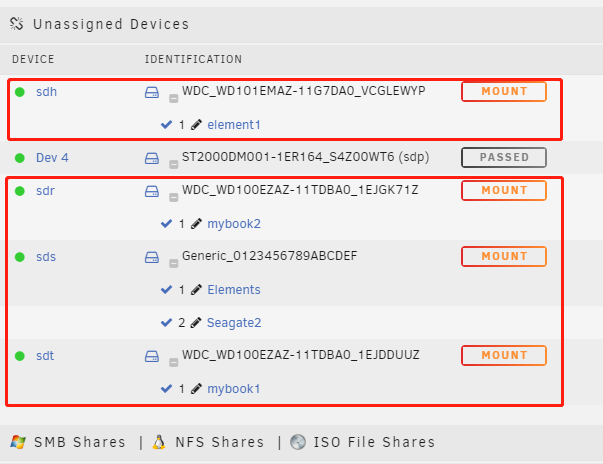This screenshot has height=464, width=603.
Task: Open the sdr device link
Action: (x=45, y=191)
